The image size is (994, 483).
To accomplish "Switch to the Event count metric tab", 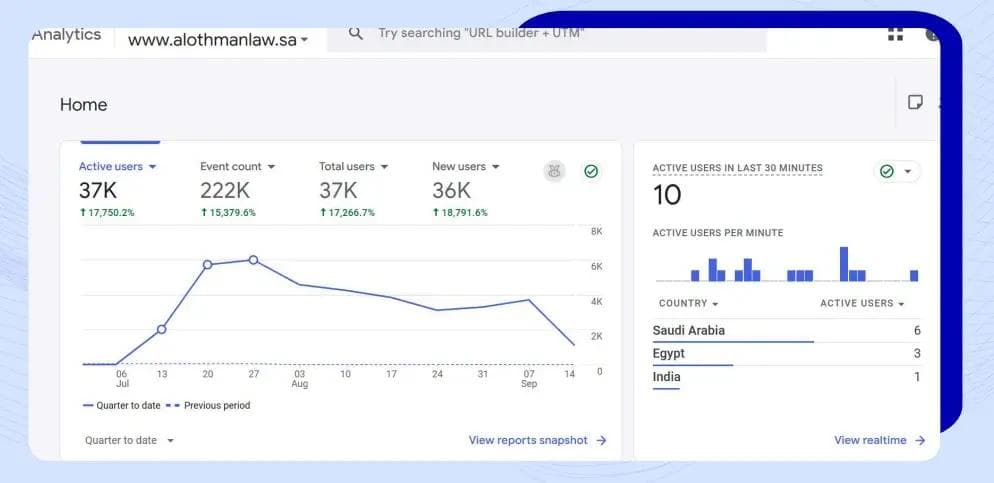I will tap(236, 167).
